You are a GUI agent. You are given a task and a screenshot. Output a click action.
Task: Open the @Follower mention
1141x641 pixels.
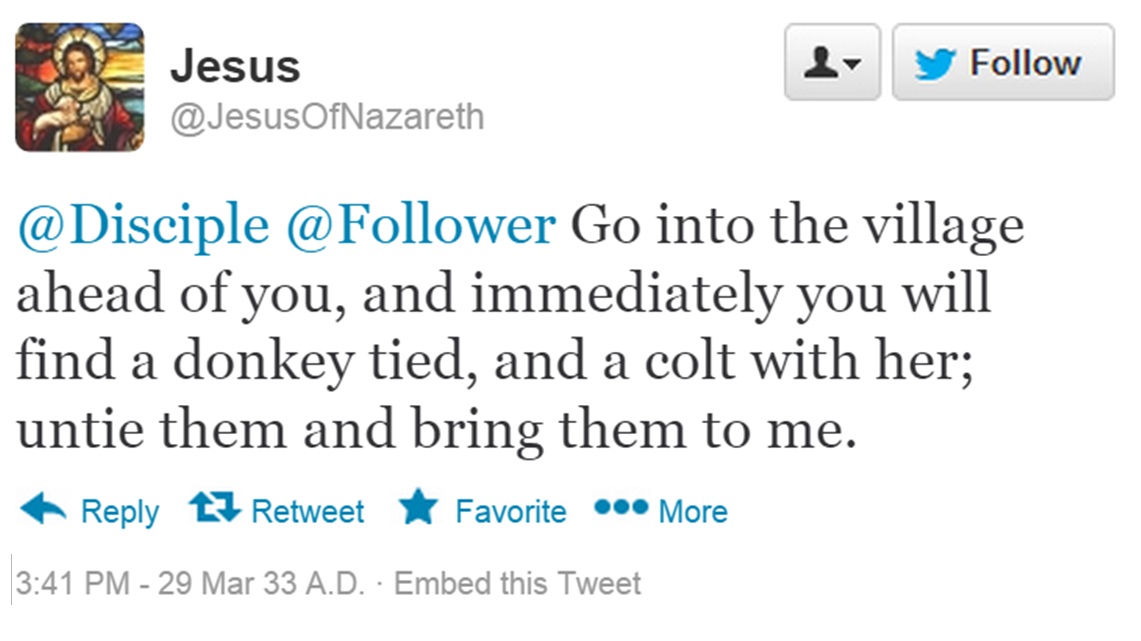coord(421,224)
